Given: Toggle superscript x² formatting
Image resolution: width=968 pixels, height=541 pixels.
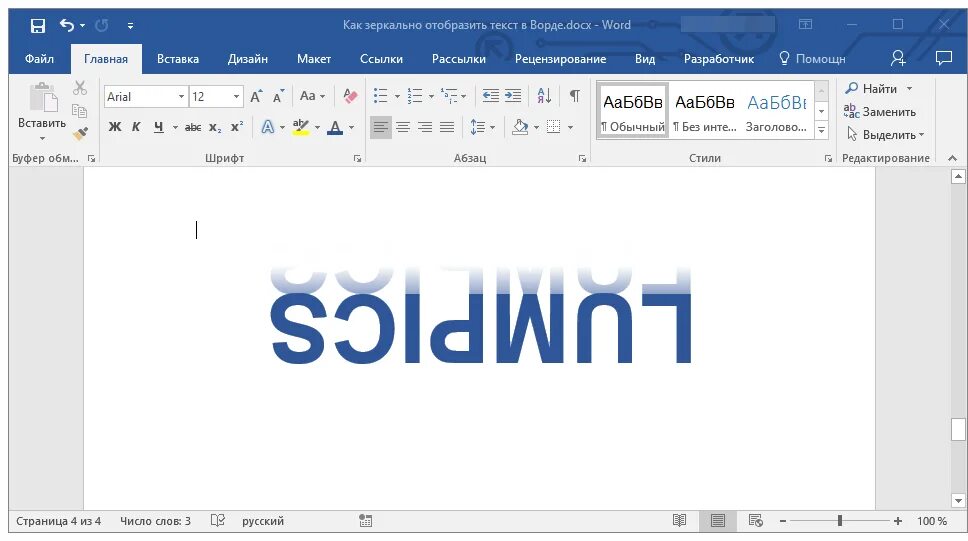Looking at the screenshot, I should tap(237, 127).
